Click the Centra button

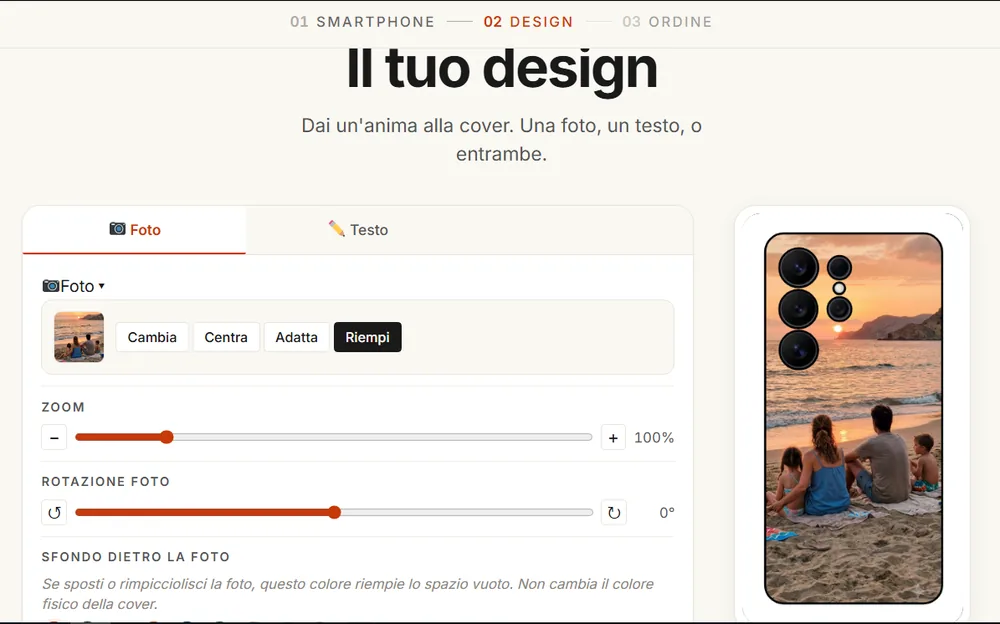coord(226,337)
